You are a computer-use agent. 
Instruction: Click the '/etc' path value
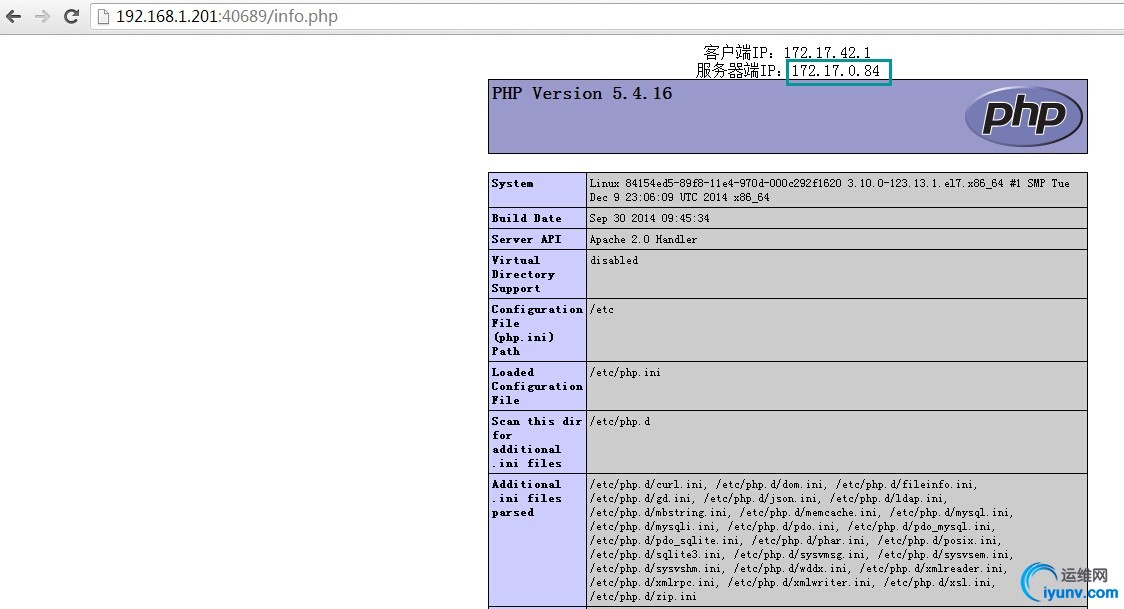[x=601, y=310]
